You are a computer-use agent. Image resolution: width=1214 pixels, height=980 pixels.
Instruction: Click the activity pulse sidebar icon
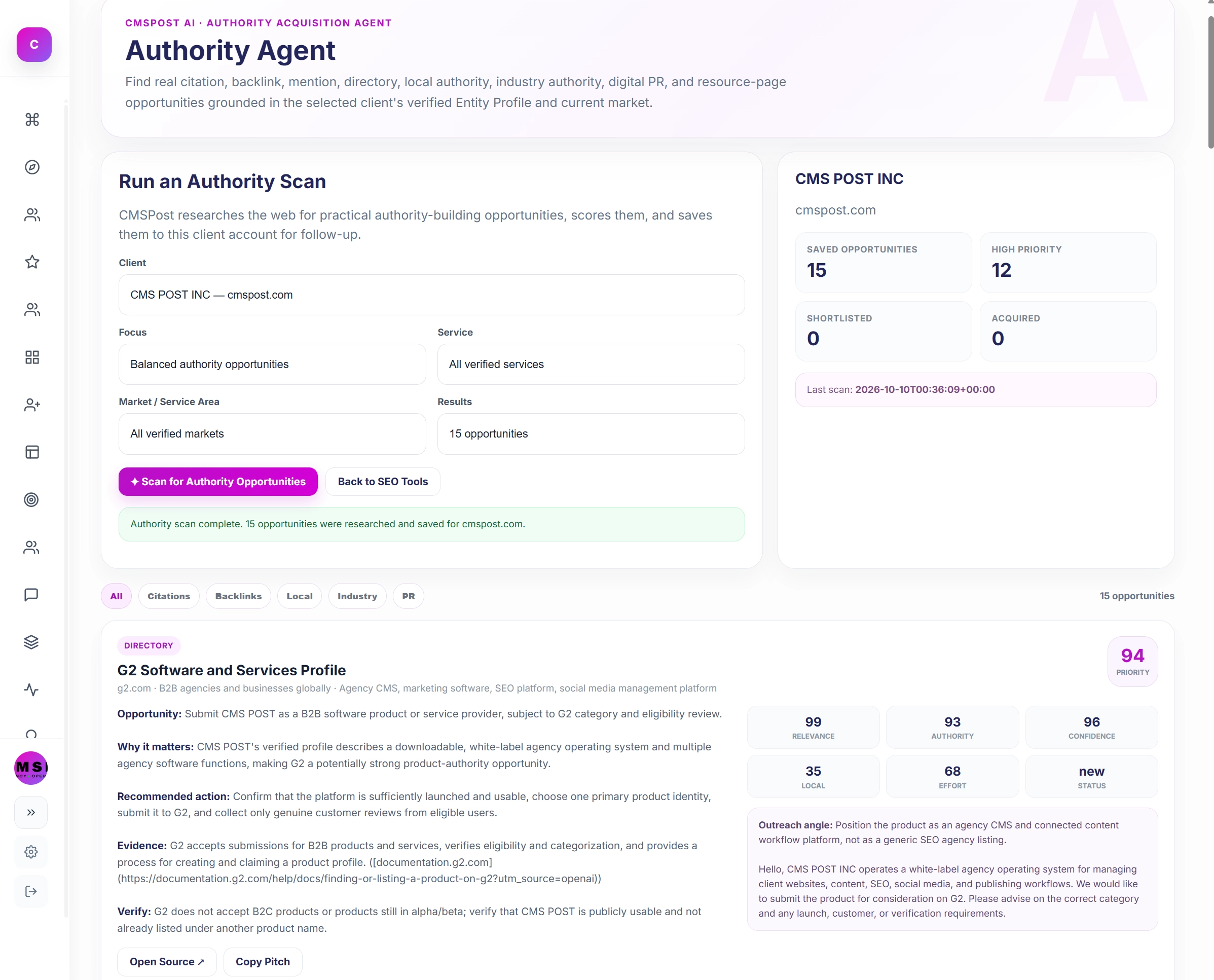pyautogui.click(x=31, y=690)
